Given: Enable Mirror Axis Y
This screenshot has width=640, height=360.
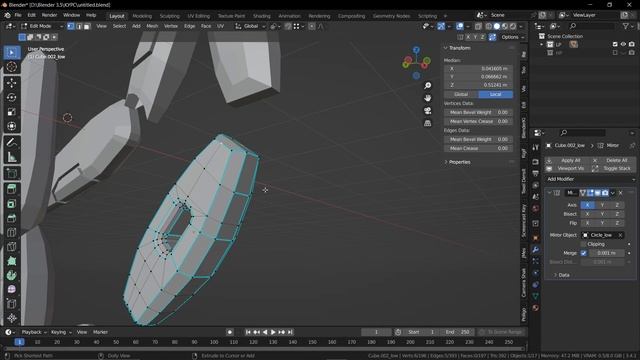Looking at the screenshot, I should point(602,205).
